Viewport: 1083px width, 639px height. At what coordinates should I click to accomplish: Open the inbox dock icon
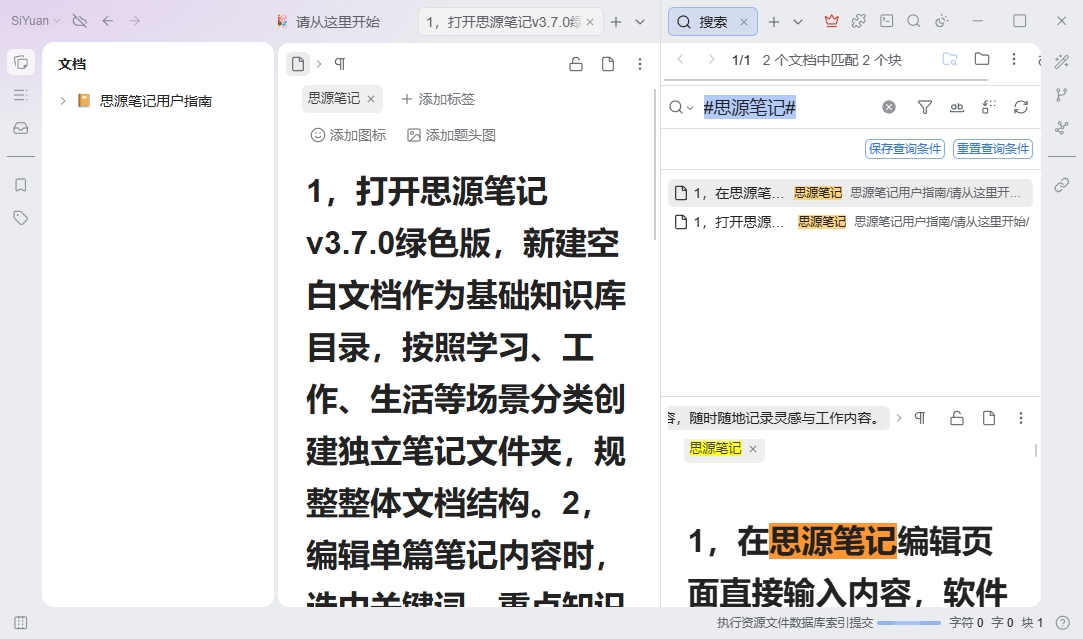click(21, 128)
